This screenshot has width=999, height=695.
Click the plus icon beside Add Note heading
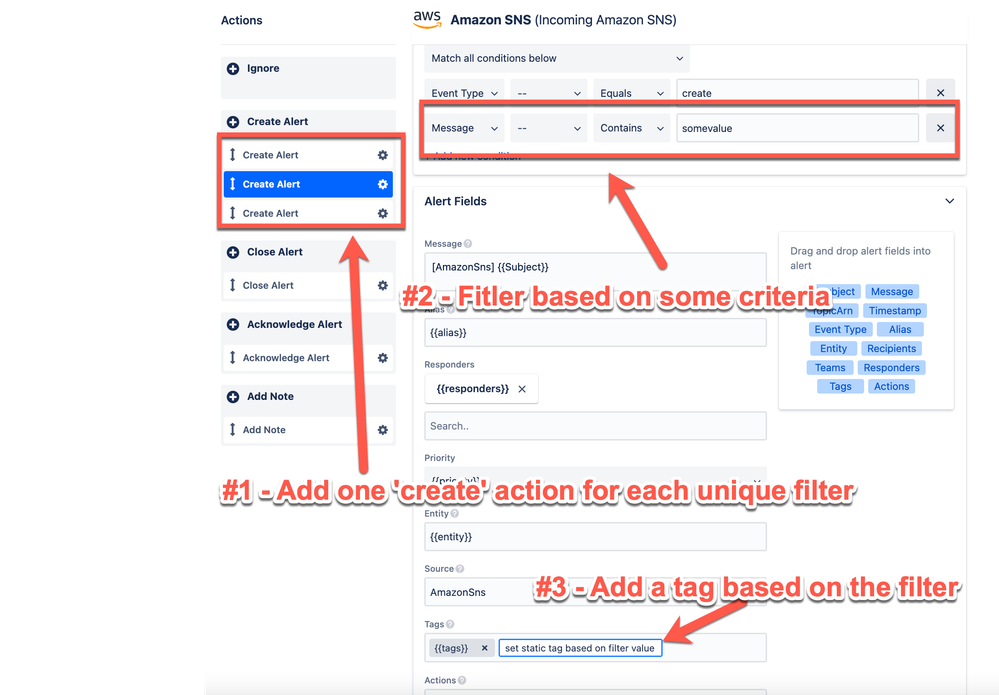click(x=233, y=397)
